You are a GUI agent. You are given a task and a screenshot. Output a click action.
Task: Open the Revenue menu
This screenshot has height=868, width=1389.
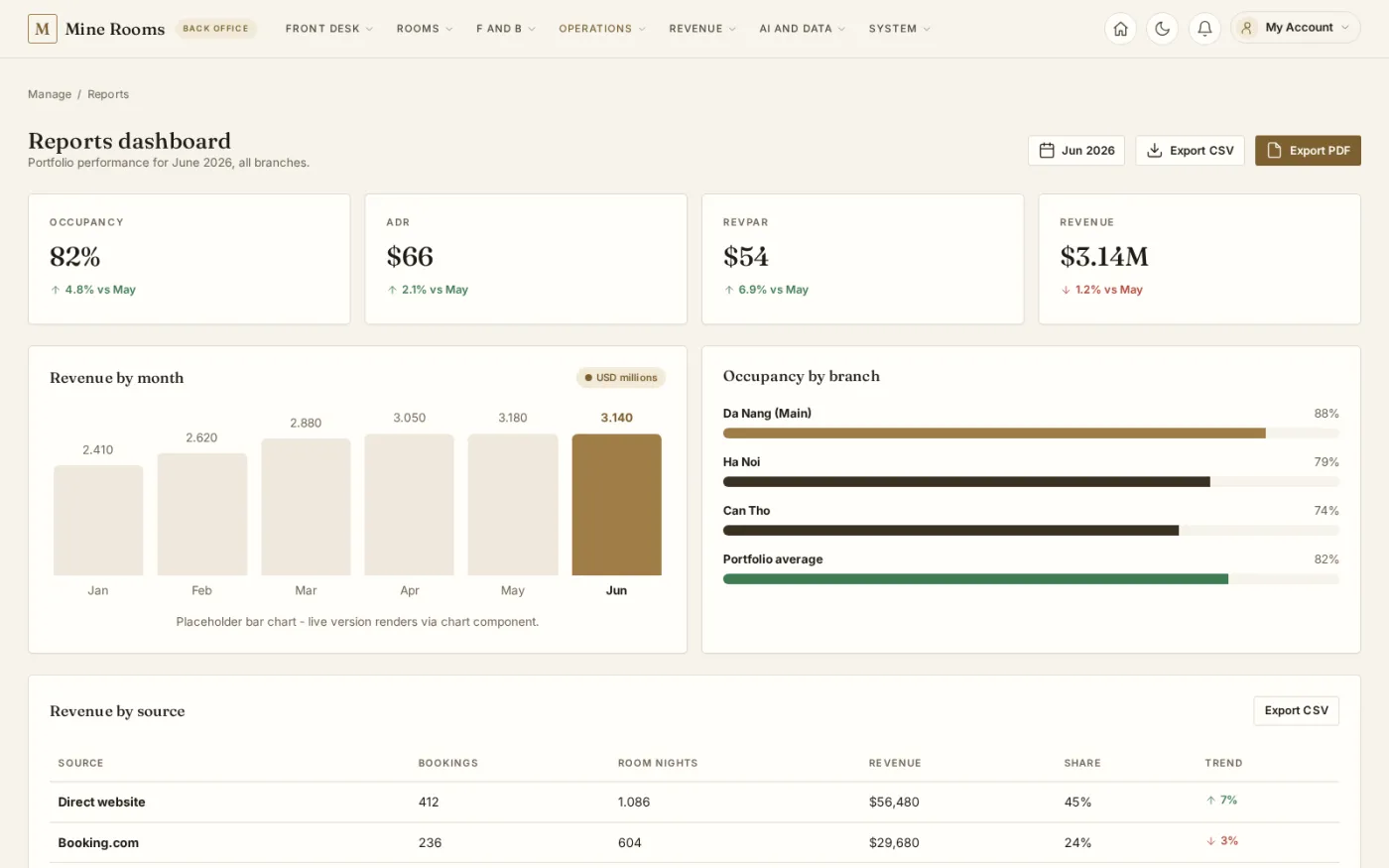(702, 29)
